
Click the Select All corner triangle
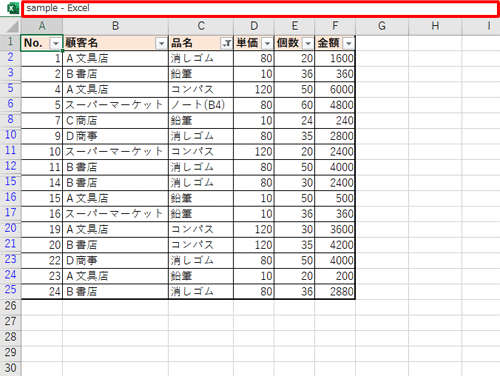(12, 27)
